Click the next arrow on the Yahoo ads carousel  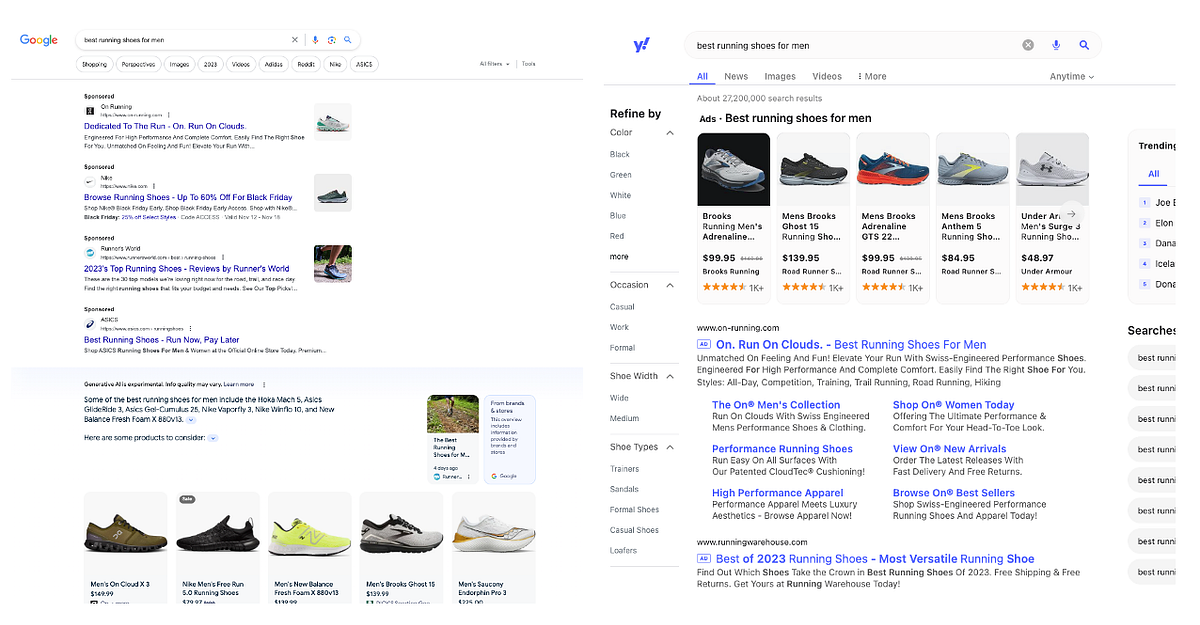[1071, 213]
